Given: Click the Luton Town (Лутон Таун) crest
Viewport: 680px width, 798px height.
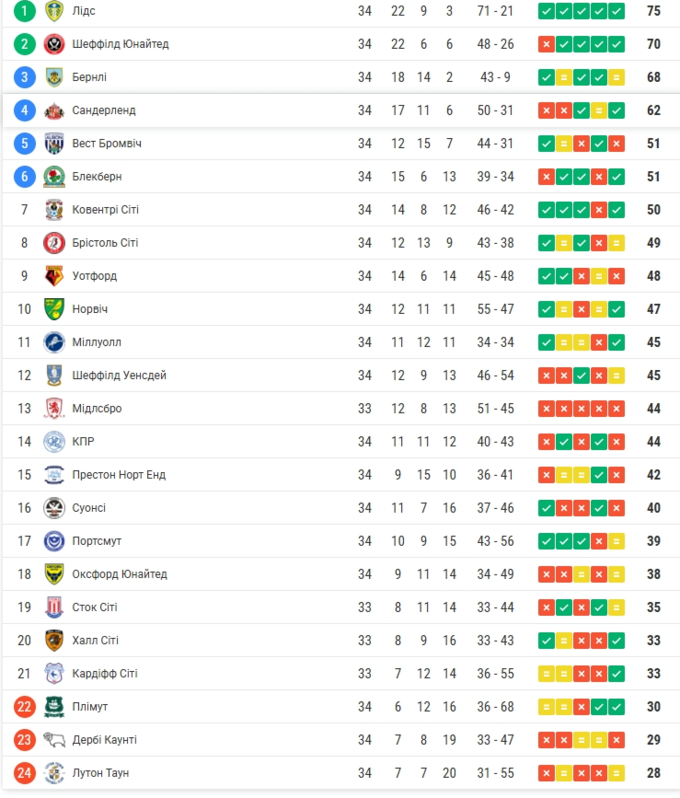Looking at the screenshot, I should [54, 773].
